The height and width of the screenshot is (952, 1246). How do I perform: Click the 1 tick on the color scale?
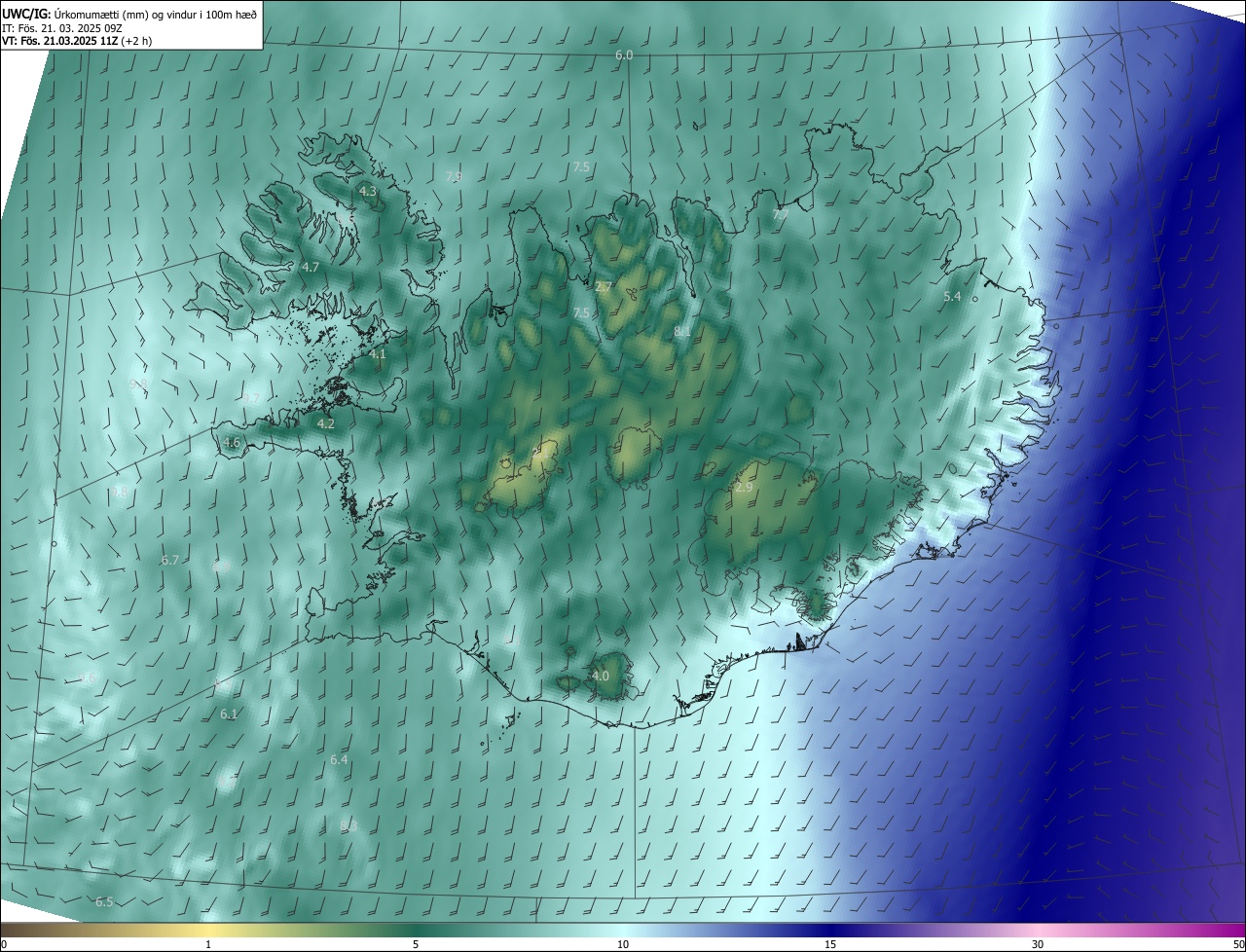point(209,944)
